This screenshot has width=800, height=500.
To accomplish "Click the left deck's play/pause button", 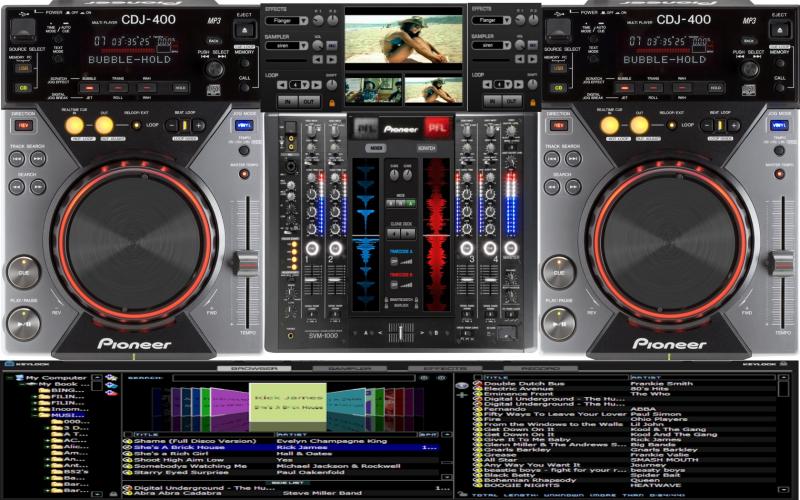I will (x=23, y=323).
